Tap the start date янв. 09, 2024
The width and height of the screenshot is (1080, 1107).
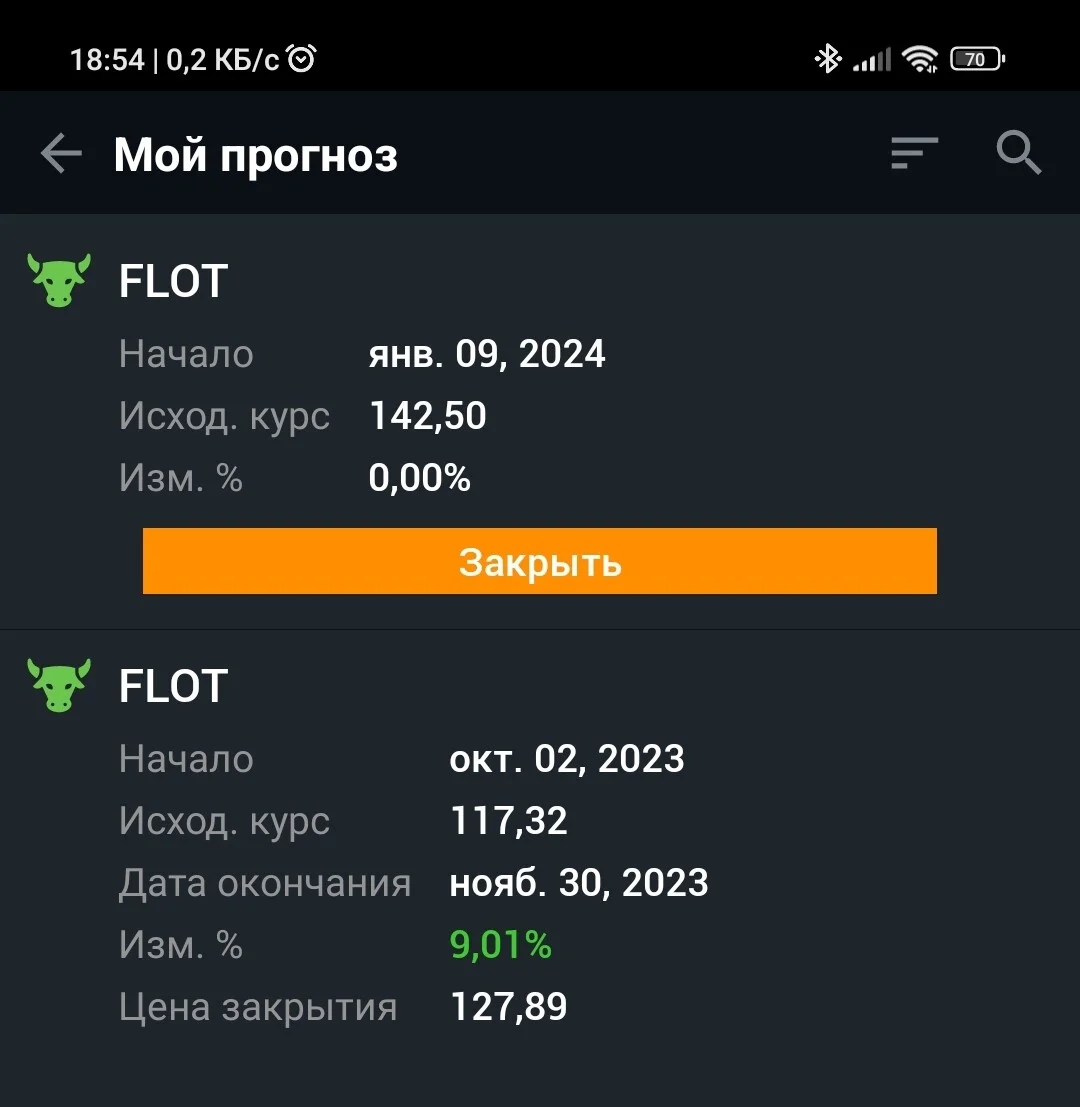click(486, 354)
